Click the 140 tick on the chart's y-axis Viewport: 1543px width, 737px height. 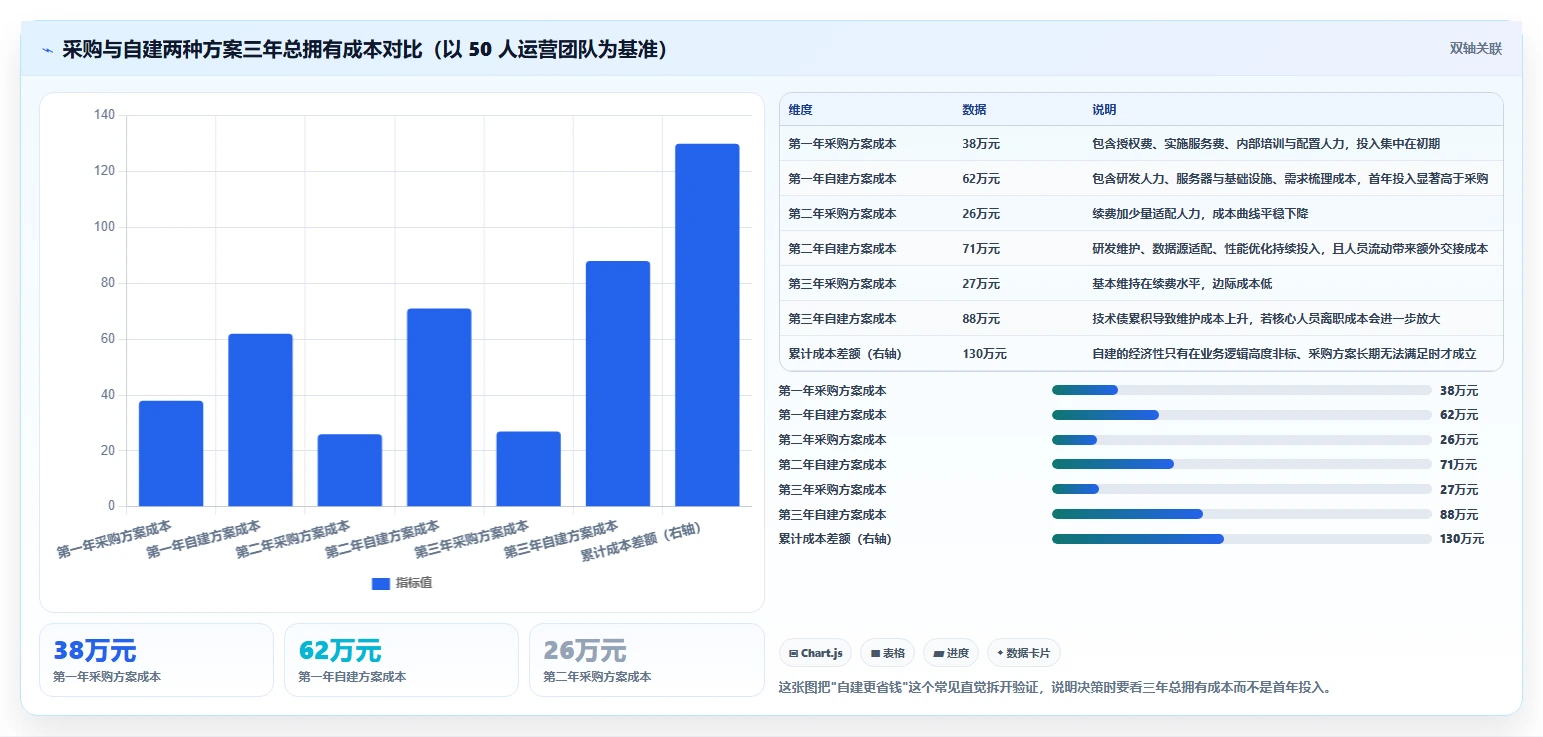point(105,115)
